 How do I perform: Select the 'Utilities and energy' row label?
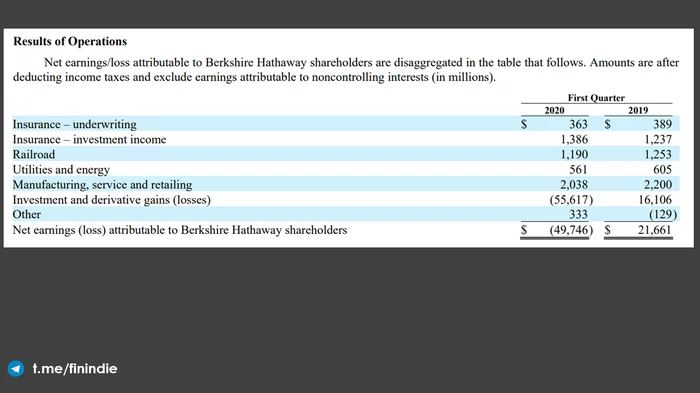coord(61,170)
